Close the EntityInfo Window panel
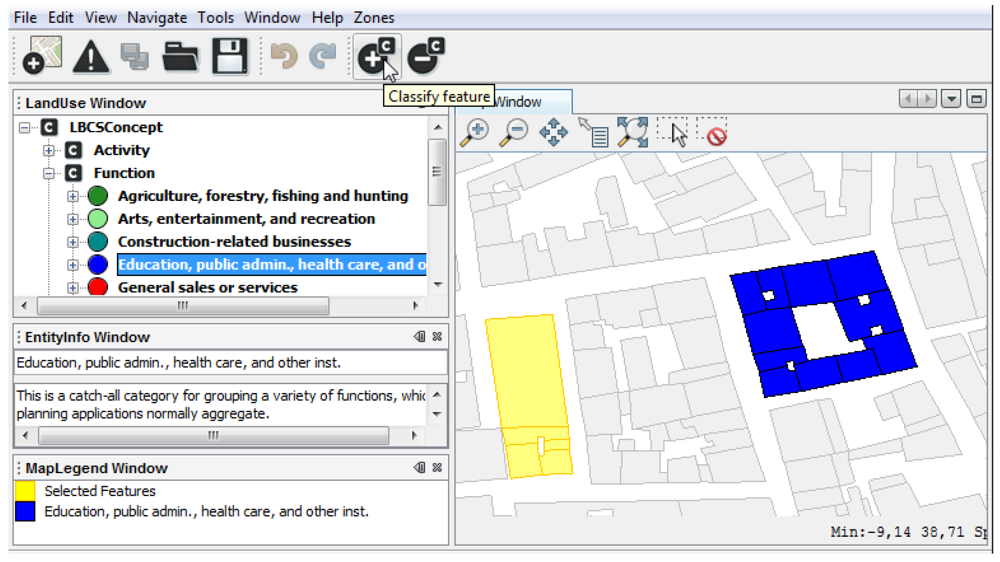The height and width of the screenshot is (562, 1000). (438, 336)
